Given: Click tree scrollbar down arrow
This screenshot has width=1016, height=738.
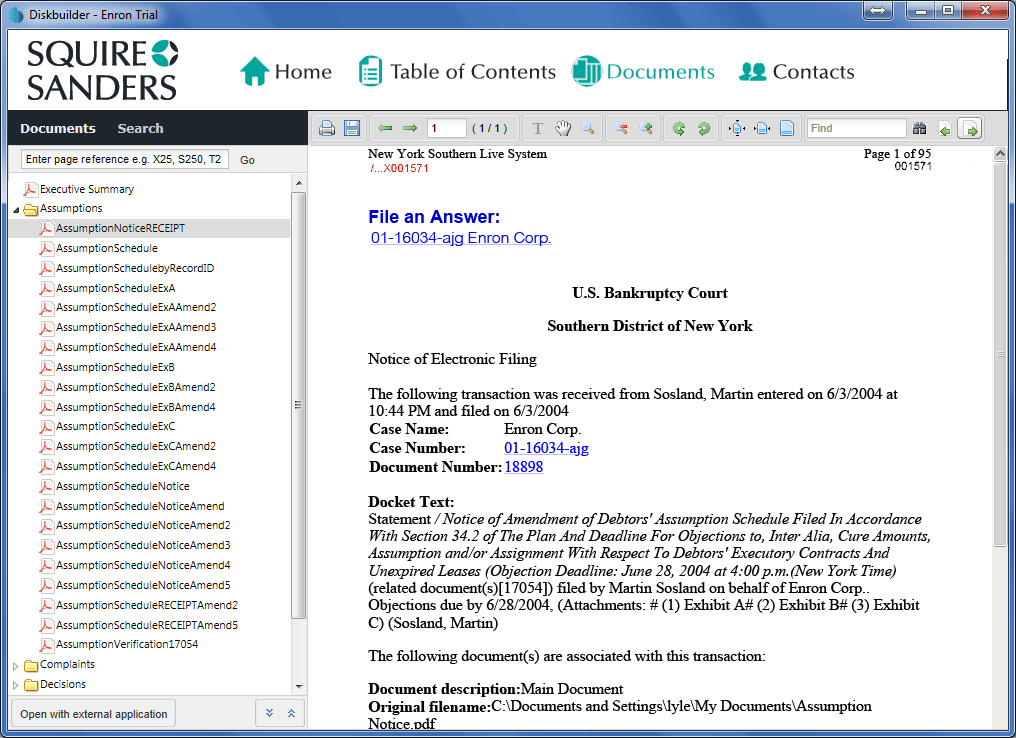Looking at the screenshot, I should point(299,686).
